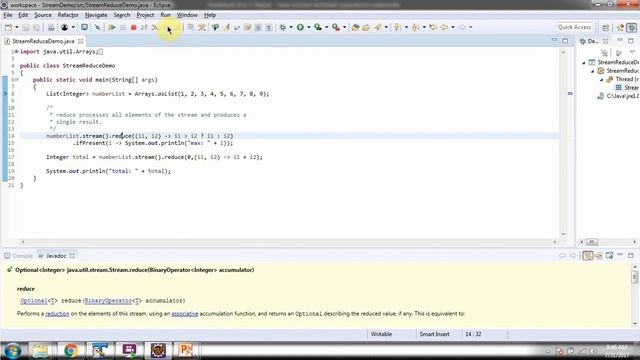This screenshot has height=360, width=640.
Task: Click the Print toolbar icon
Action: [x=51, y=27]
